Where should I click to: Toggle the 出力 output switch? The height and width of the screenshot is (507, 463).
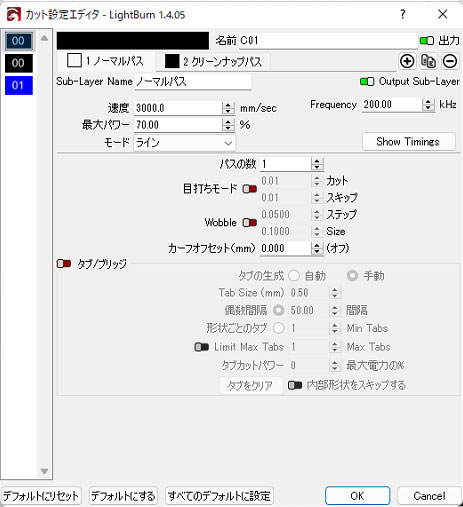tap(426, 41)
